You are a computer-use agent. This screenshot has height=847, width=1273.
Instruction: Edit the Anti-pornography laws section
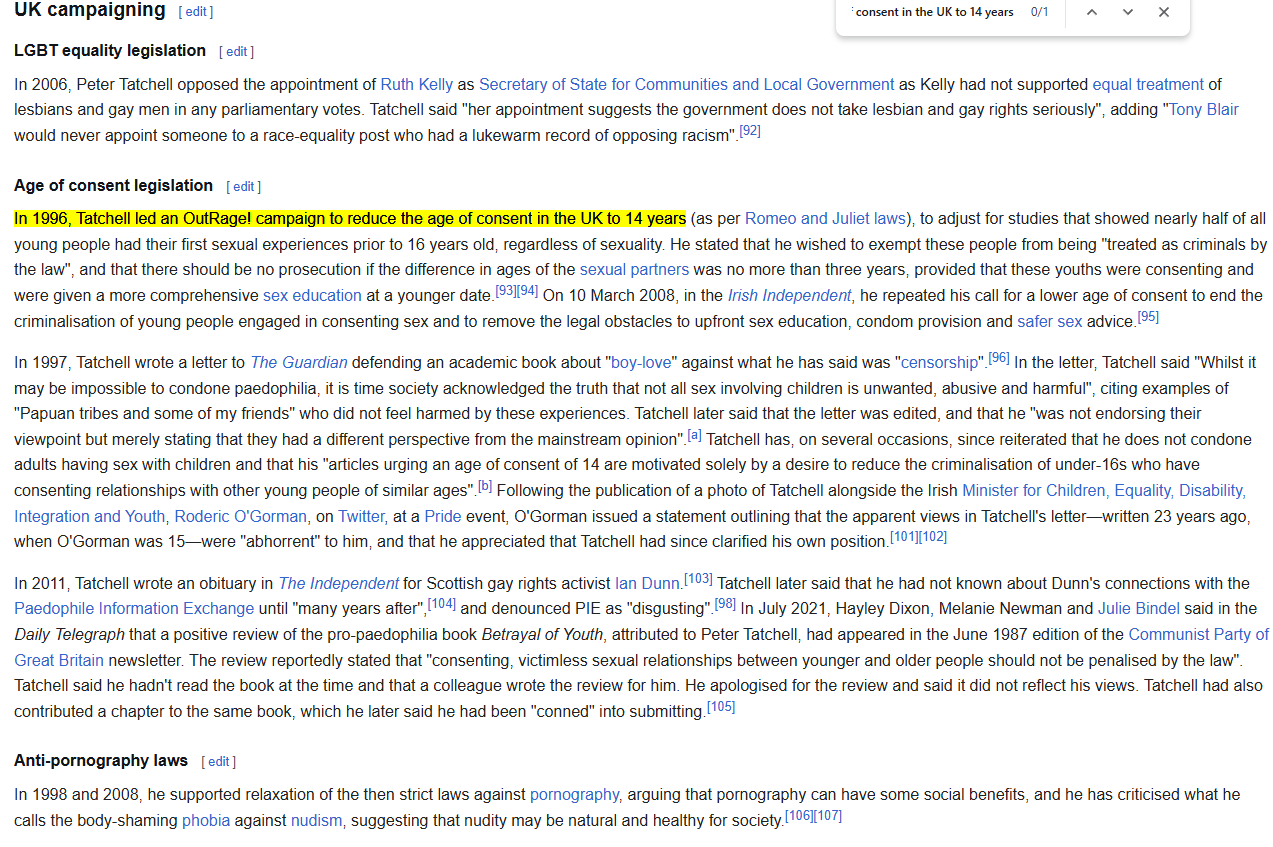click(219, 762)
